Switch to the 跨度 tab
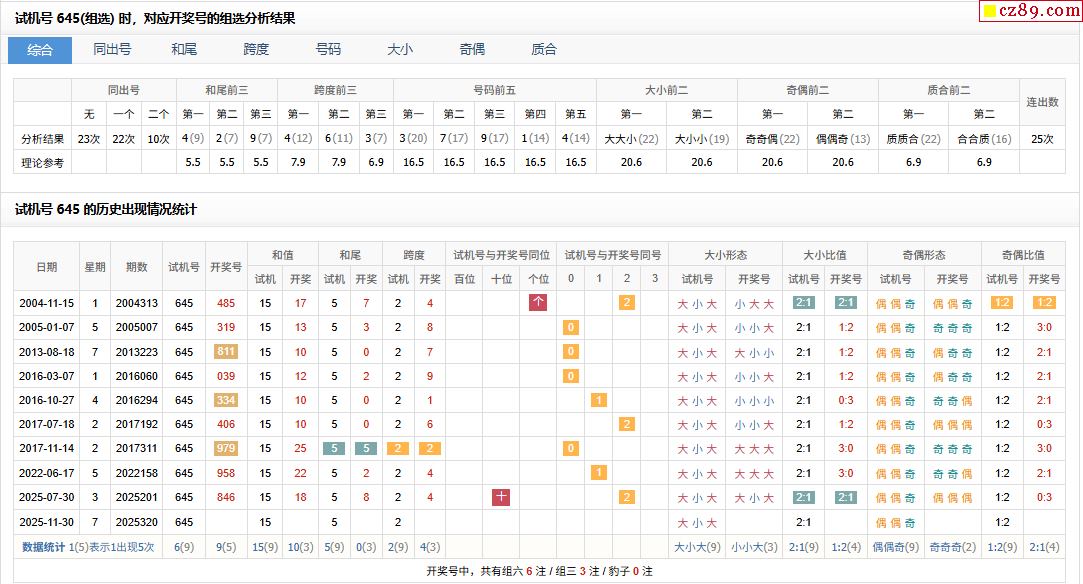This screenshot has height=584, width=1083. [x=256, y=50]
